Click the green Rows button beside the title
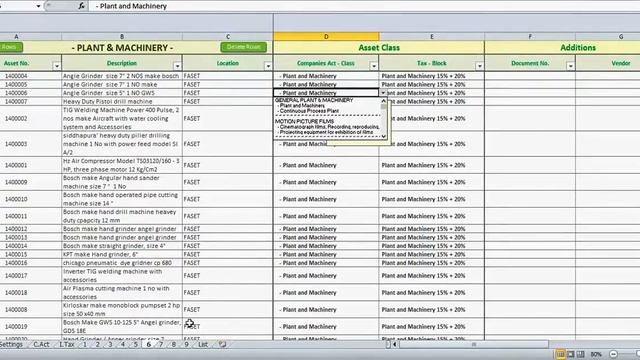Viewport: 640px width, 360px height. click(11, 47)
